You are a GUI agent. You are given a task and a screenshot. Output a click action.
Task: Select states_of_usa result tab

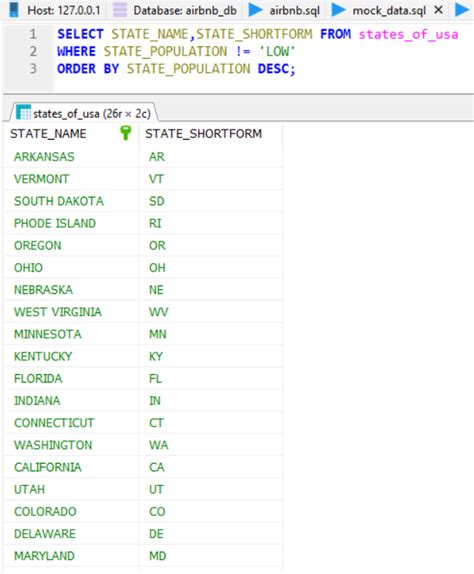pos(84,113)
